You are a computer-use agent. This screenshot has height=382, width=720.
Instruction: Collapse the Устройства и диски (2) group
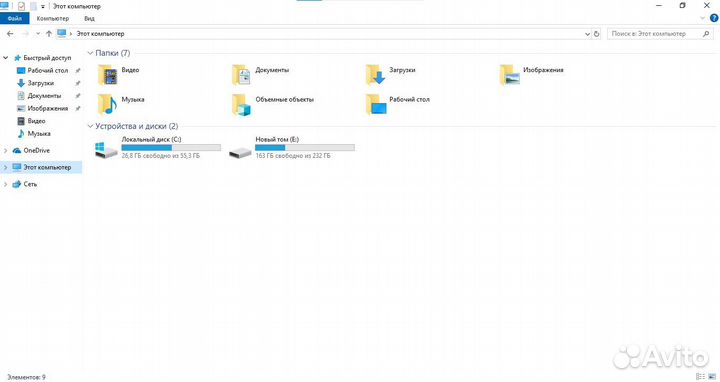pyautogui.click(x=90, y=126)
